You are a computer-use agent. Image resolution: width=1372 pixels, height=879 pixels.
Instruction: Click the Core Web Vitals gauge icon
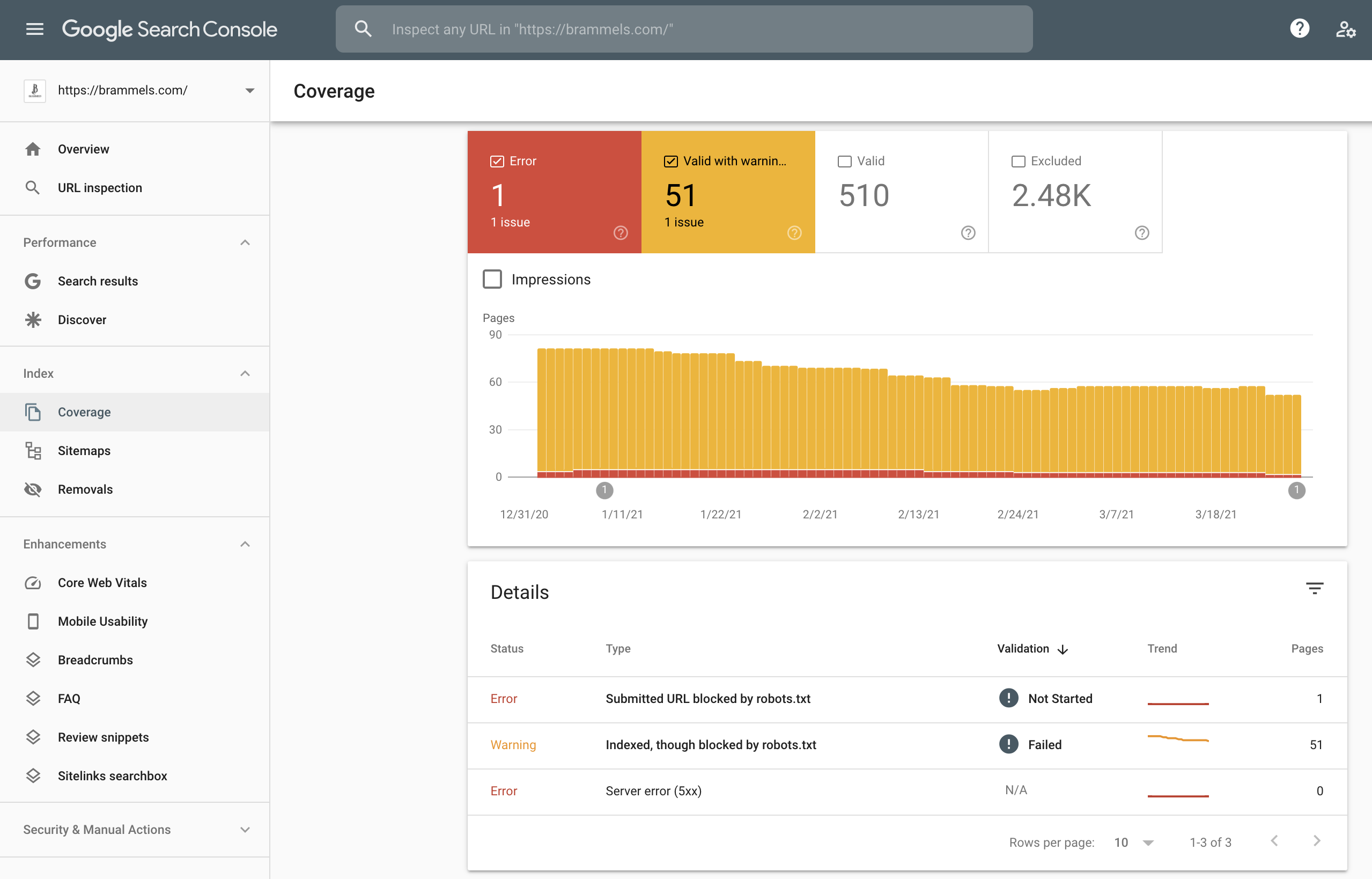coord(33,583)
